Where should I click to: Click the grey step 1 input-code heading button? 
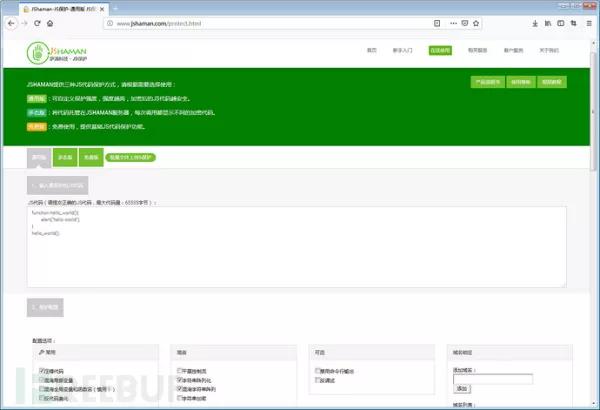point(57,186)
